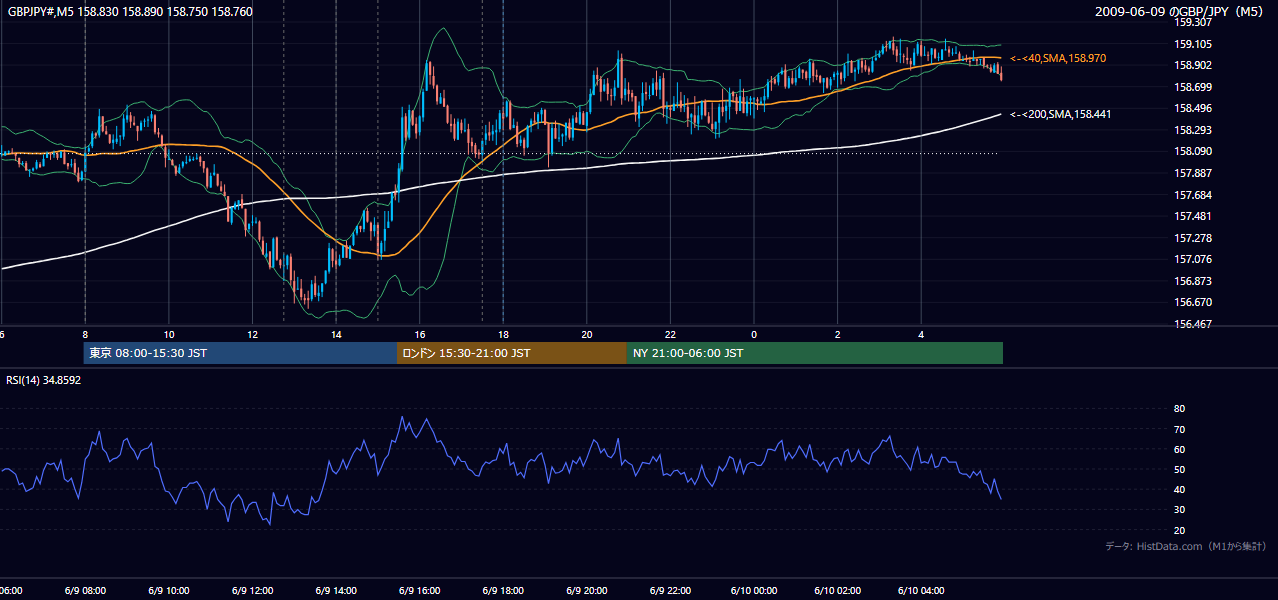Click the 50 level on the RSI scale
The image size is (1278, 600).
(x=1179, y=469)
